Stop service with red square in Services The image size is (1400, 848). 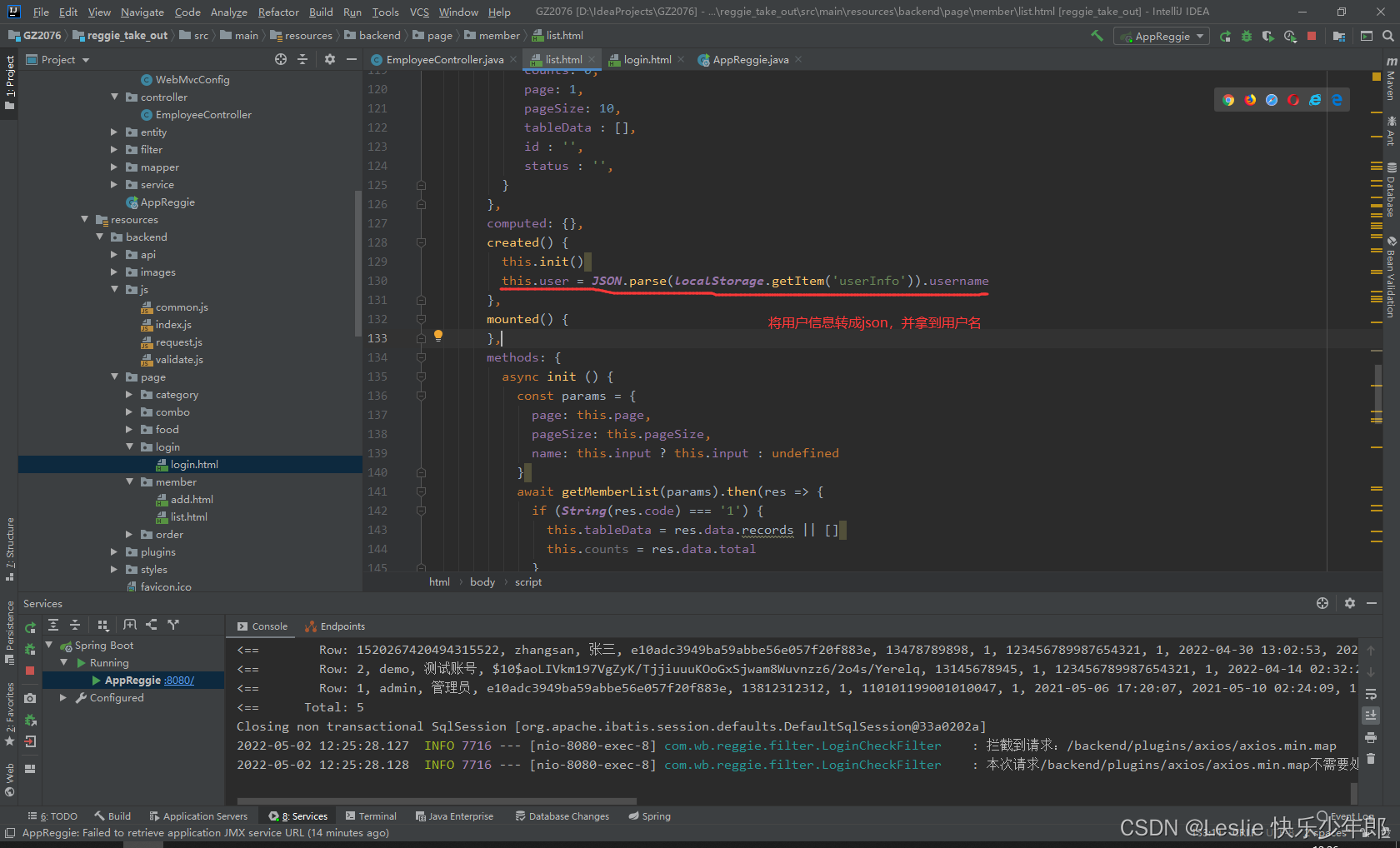coord(30,670)
